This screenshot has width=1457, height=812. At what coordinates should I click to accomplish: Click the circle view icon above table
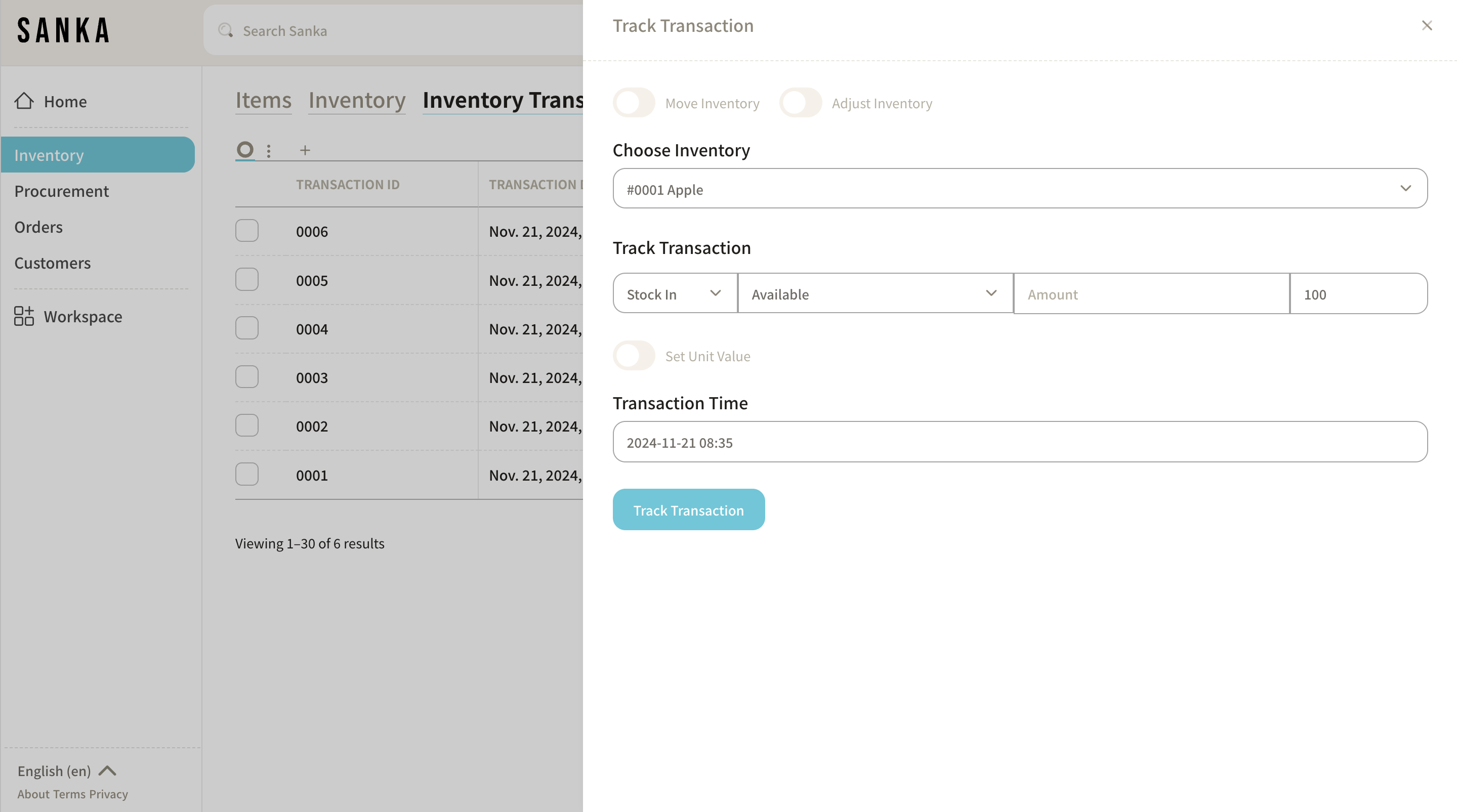[x=245, y=150]
